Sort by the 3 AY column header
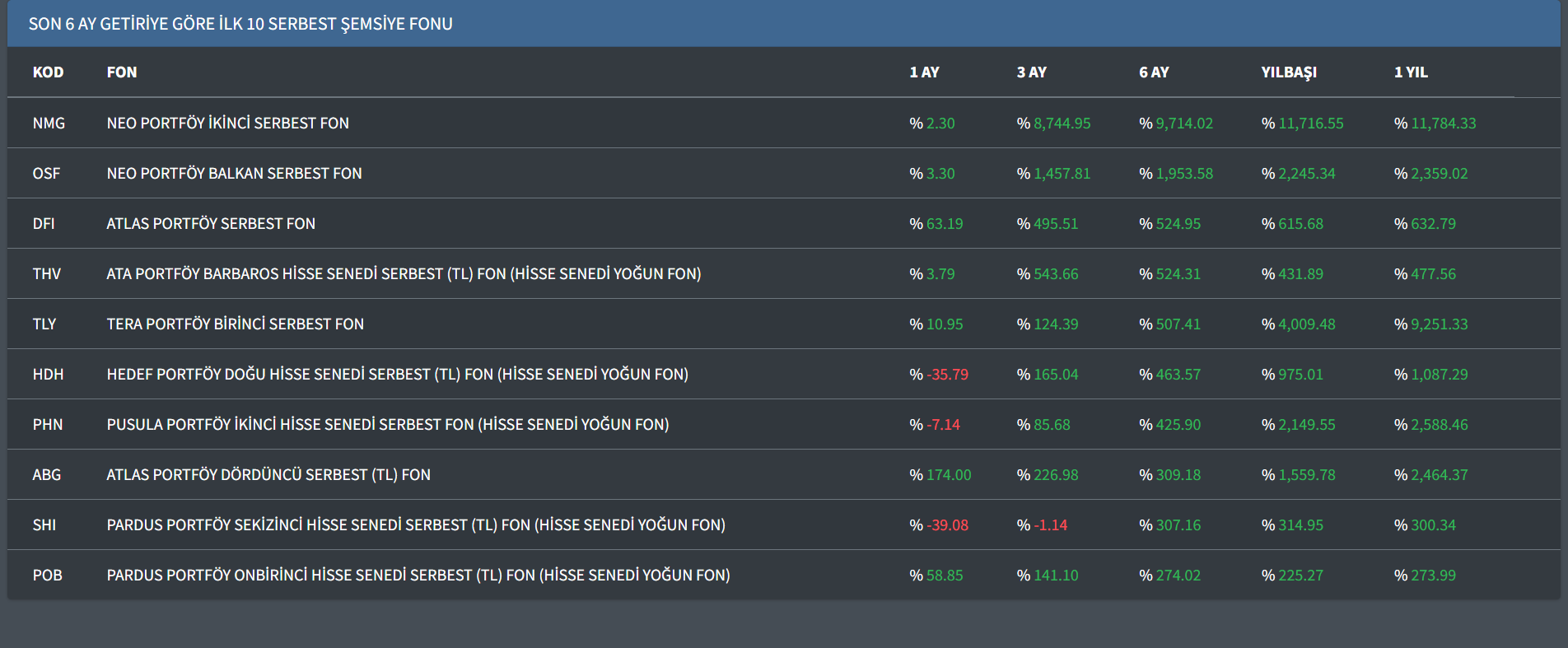1568x648 pixels. tap(1031, 72)
